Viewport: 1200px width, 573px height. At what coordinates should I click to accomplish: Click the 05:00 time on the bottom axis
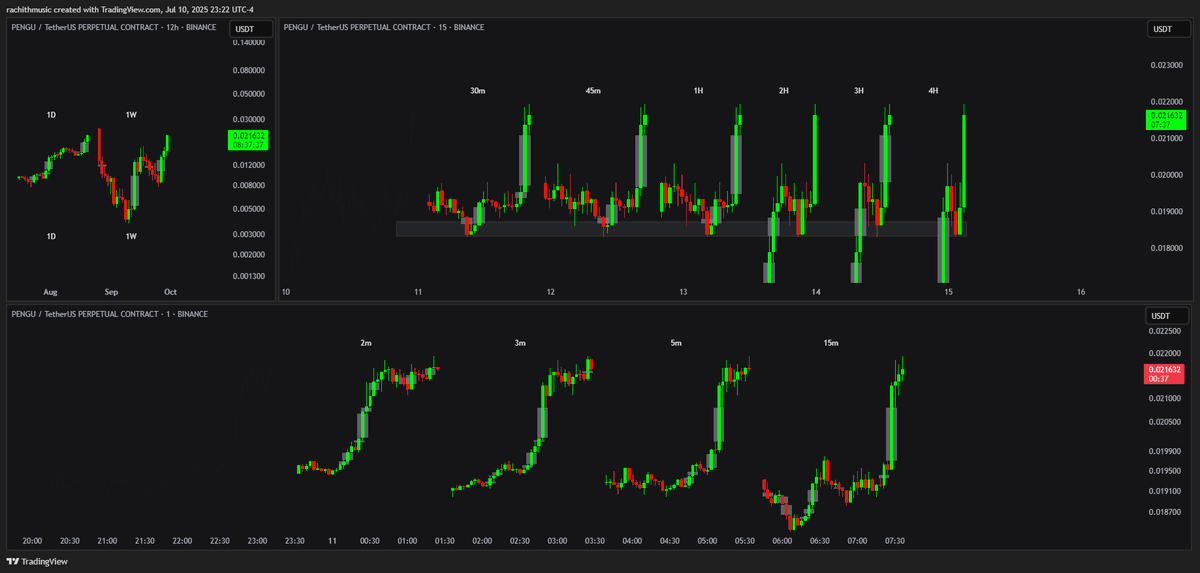click(707, 541)
